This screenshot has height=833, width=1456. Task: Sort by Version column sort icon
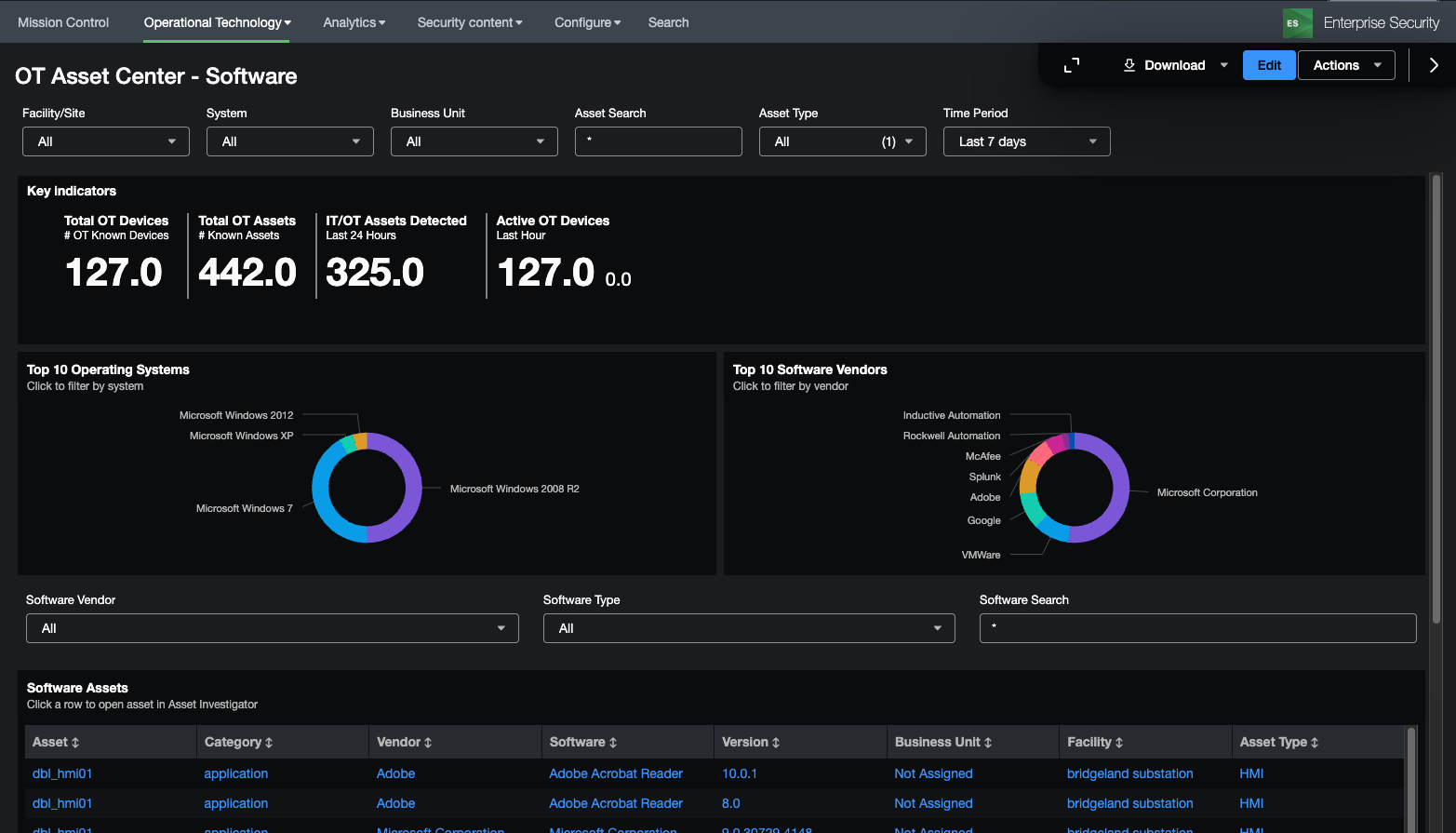tap(776, 743)
